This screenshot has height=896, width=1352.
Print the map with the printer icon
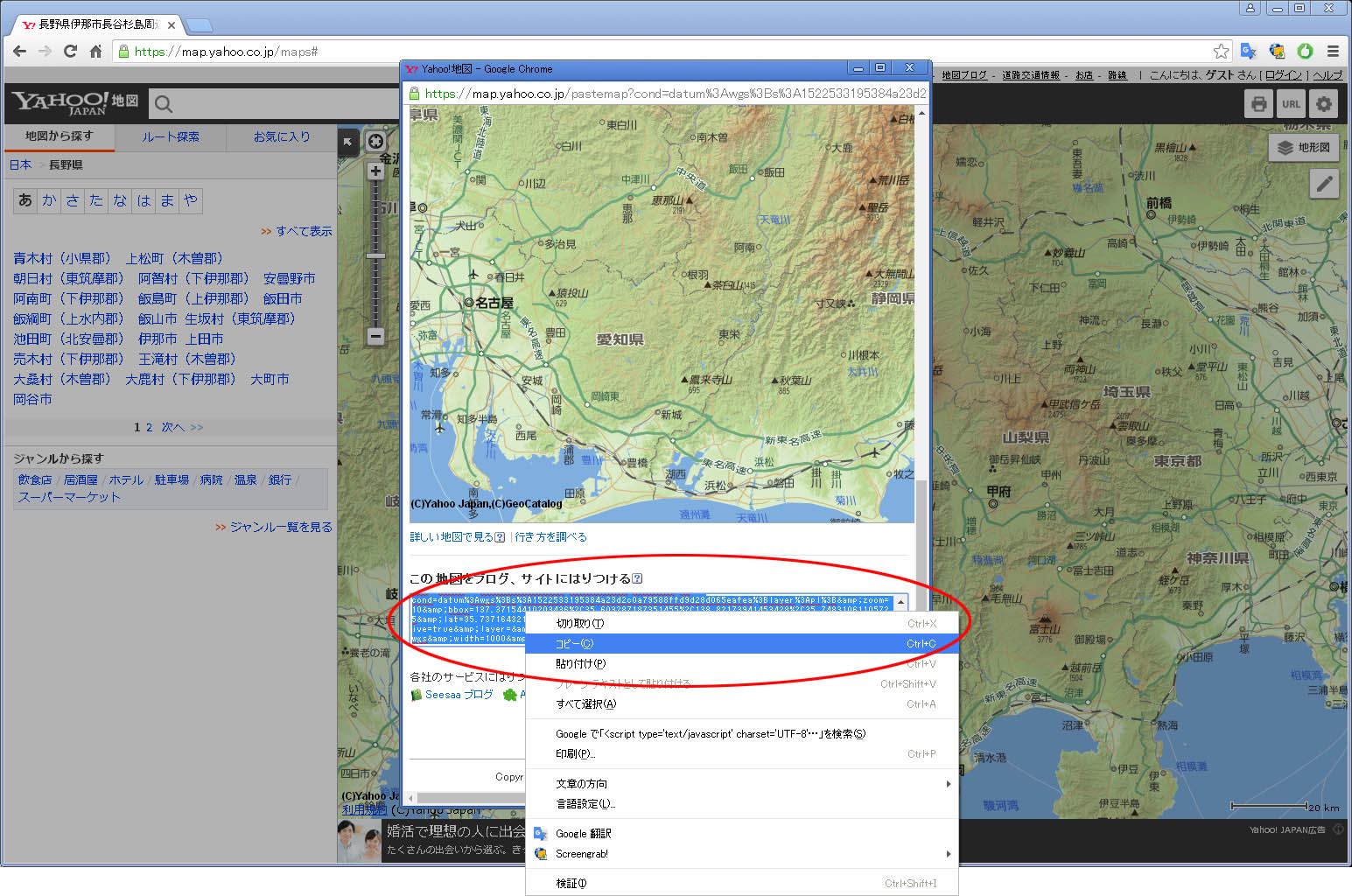(1258, 104)
